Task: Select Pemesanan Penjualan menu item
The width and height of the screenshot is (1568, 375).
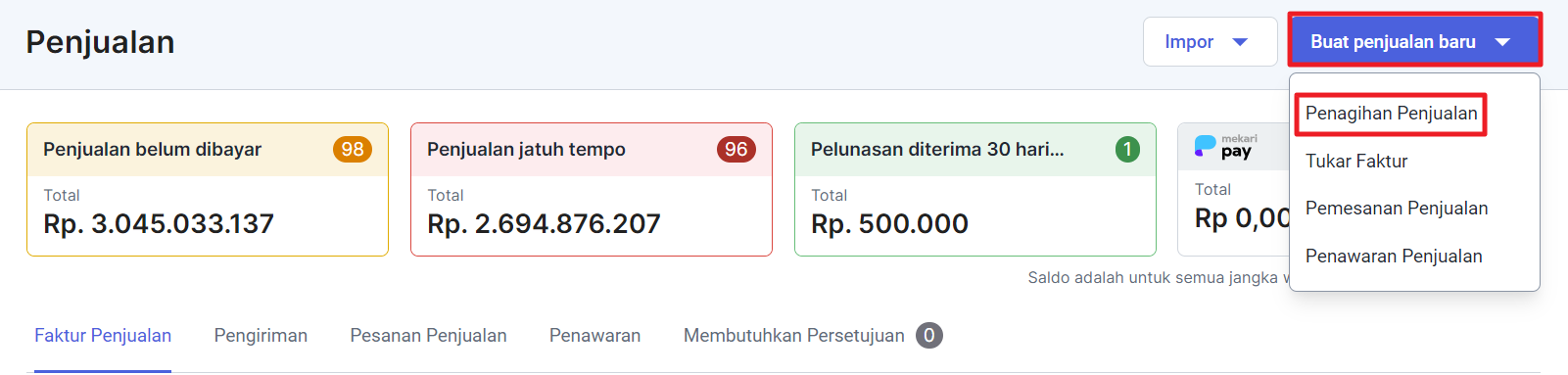Action: [1396, 209]
